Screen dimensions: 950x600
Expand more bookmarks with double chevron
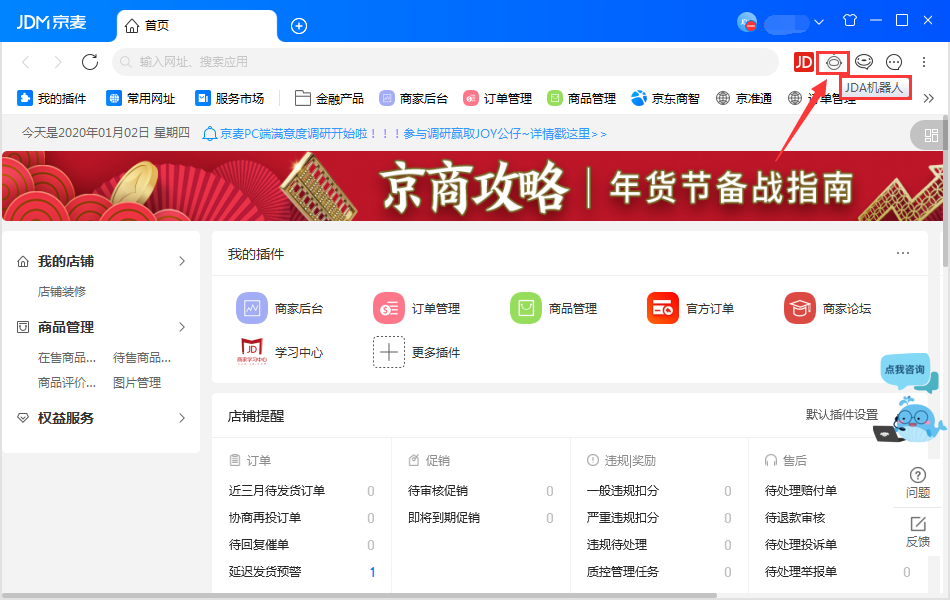tap(929, 98)
